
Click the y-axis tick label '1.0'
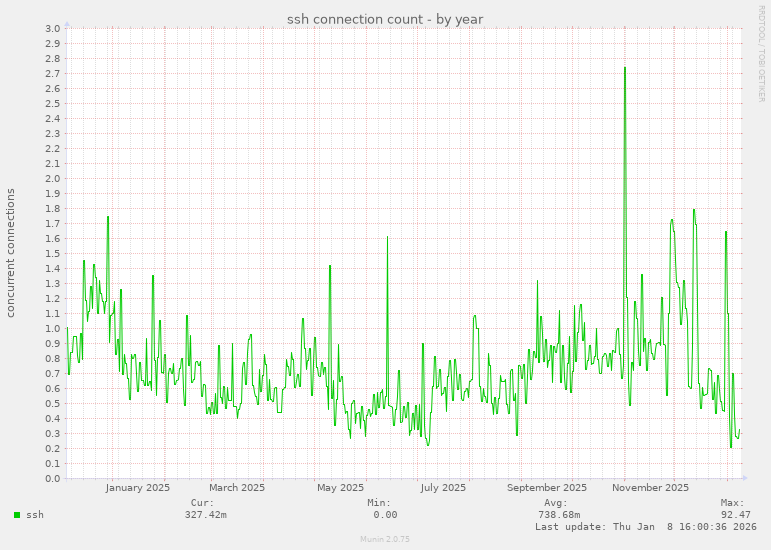coord(53,328)
